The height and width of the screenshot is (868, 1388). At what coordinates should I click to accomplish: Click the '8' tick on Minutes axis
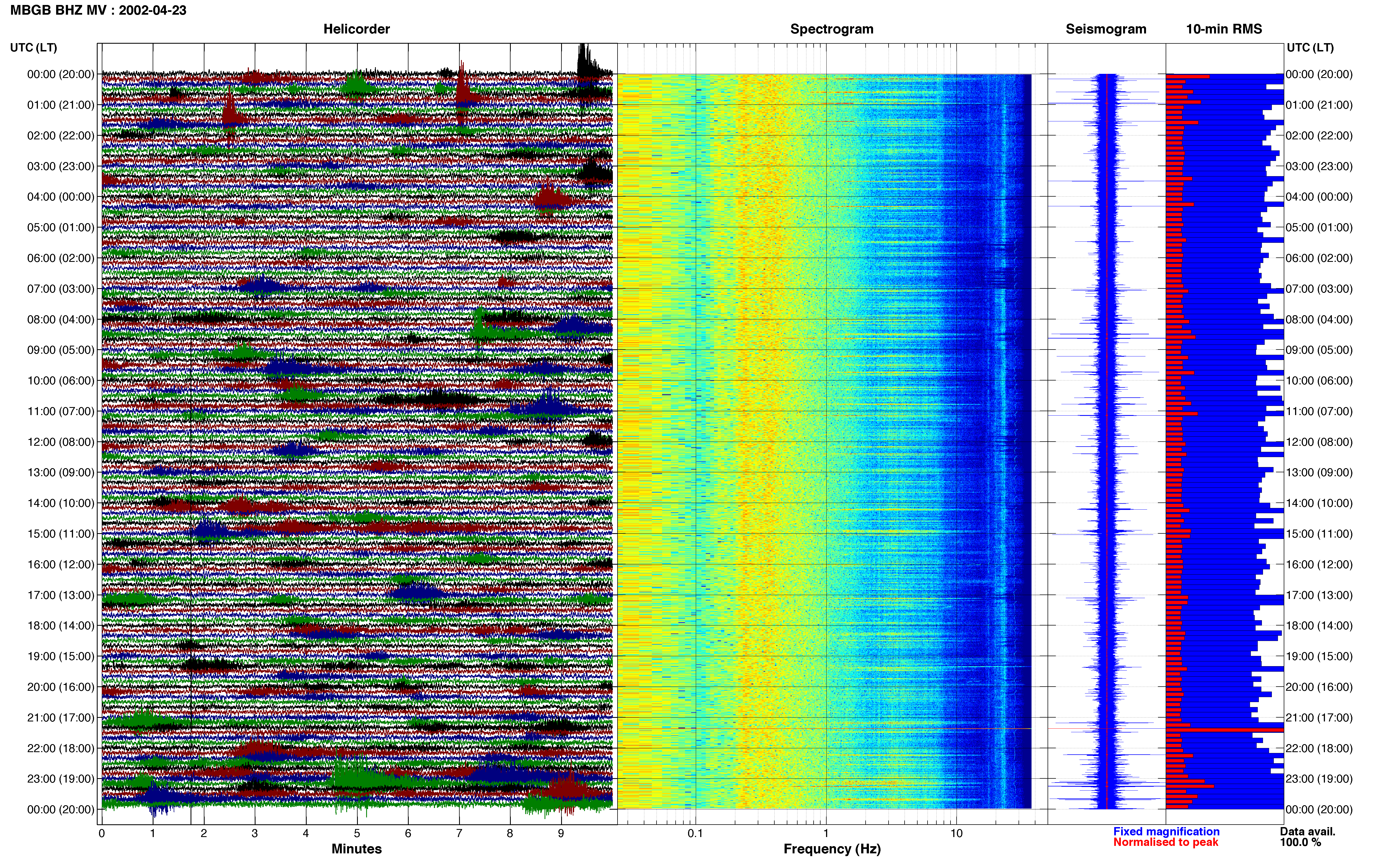pyautogui.click(x=510, y=833)
